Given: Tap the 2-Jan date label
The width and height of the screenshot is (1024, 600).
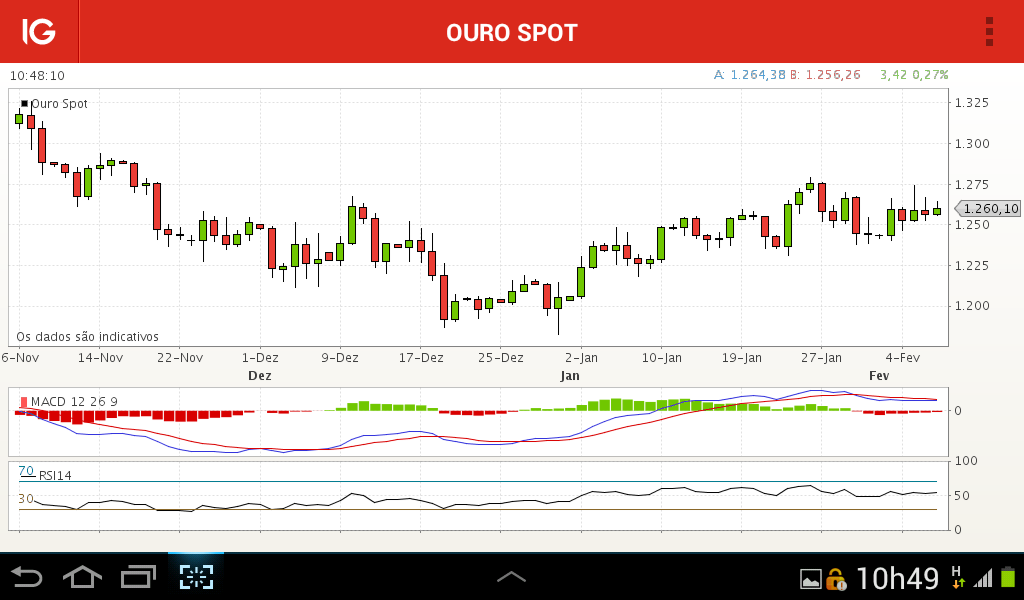Looking at the screenshot, I should click(581, 358).
